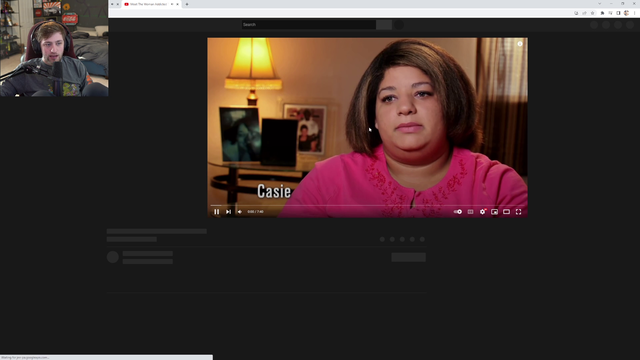Click the streamer webcam overlay

(x=54, y=48)
